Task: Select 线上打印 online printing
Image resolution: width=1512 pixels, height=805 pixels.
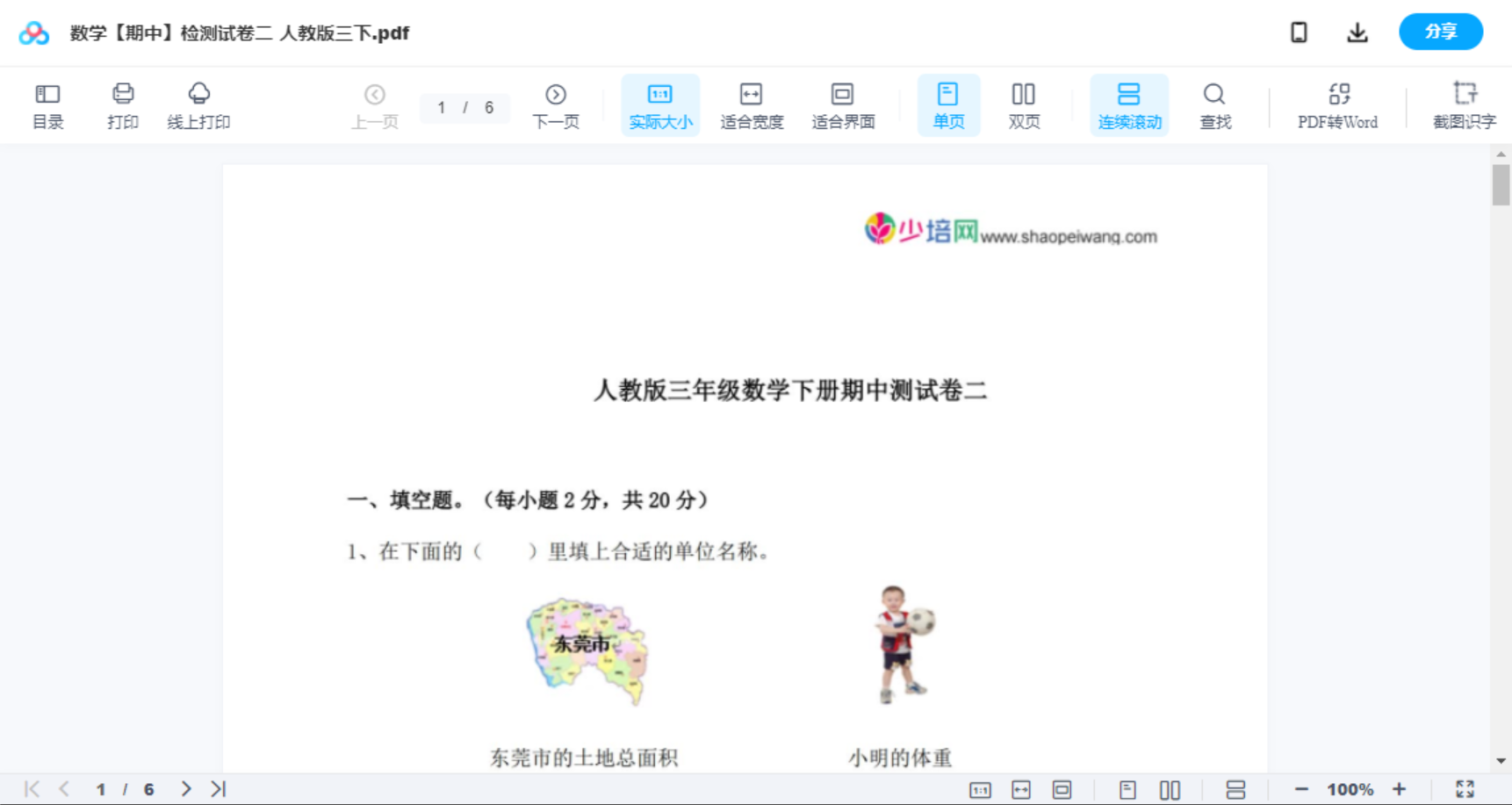Action: point(199,104)
